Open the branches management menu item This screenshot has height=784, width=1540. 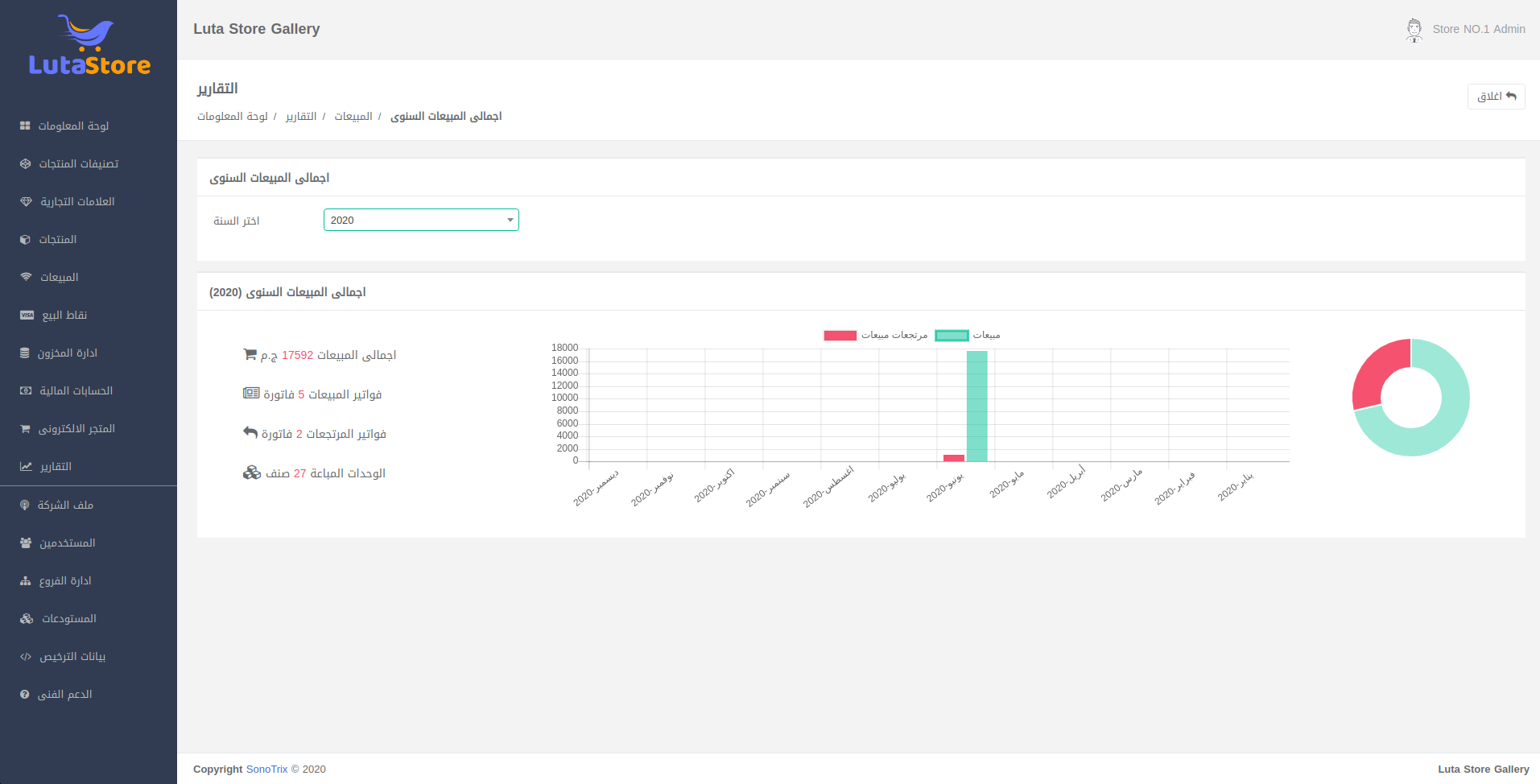click(x=64, y=580)
